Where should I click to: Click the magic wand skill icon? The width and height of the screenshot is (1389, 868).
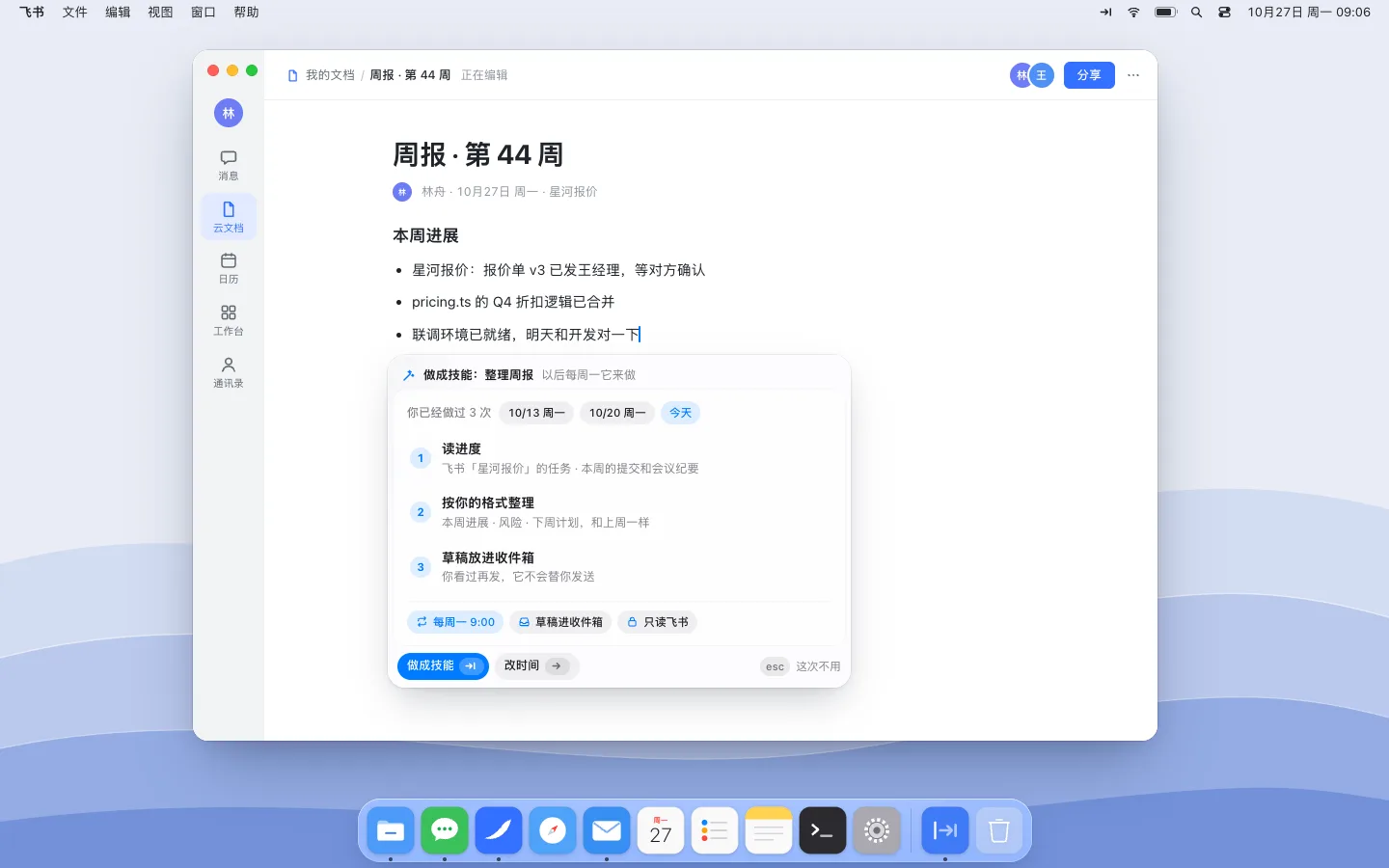pyautogui.click(x=409, y=375)
